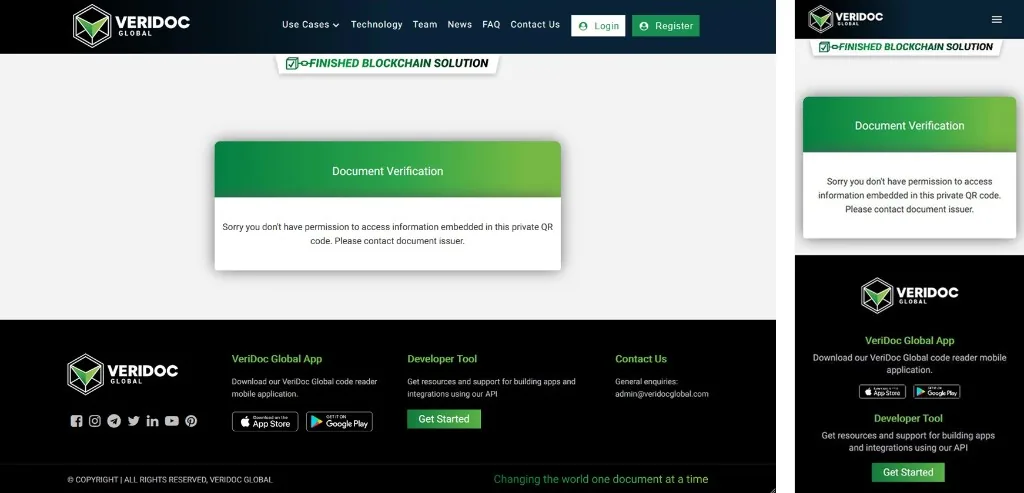Click the Contact Us footer heading

click(641, 358)
